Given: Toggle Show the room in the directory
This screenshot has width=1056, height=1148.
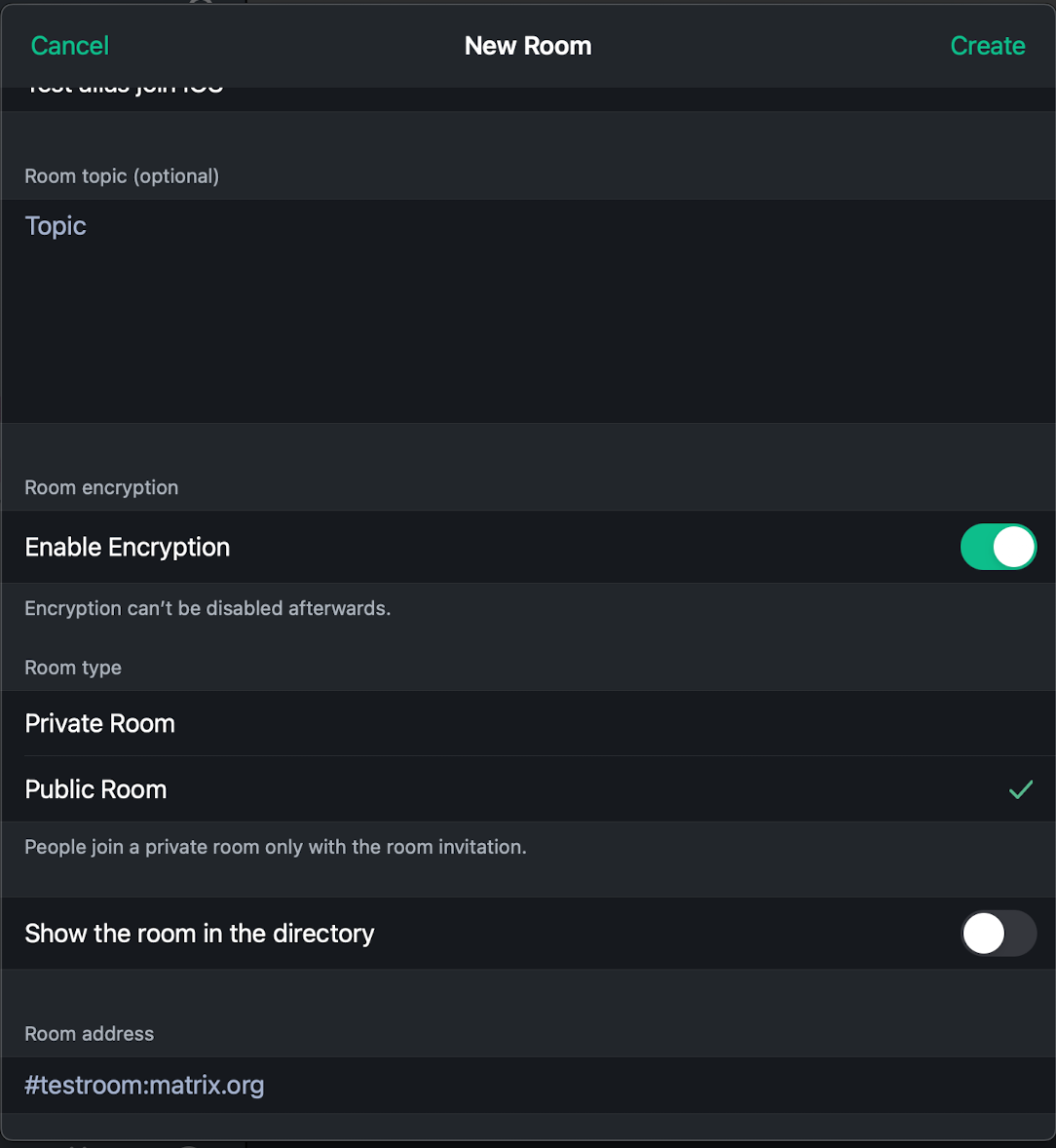Looking at the screenshot, I should pyautogui.click(x=999, y=934).
